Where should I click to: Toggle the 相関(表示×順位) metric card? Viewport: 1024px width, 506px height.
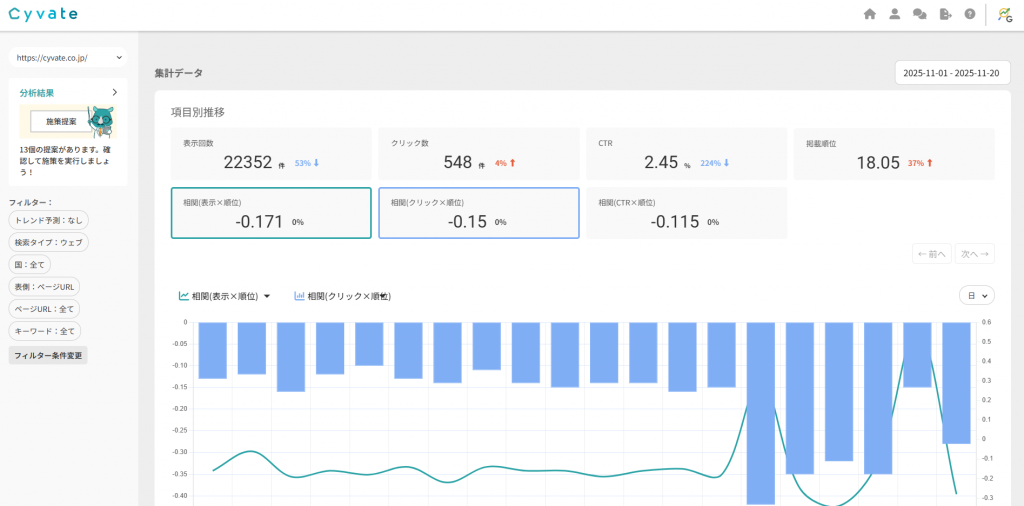click(271, 213)
